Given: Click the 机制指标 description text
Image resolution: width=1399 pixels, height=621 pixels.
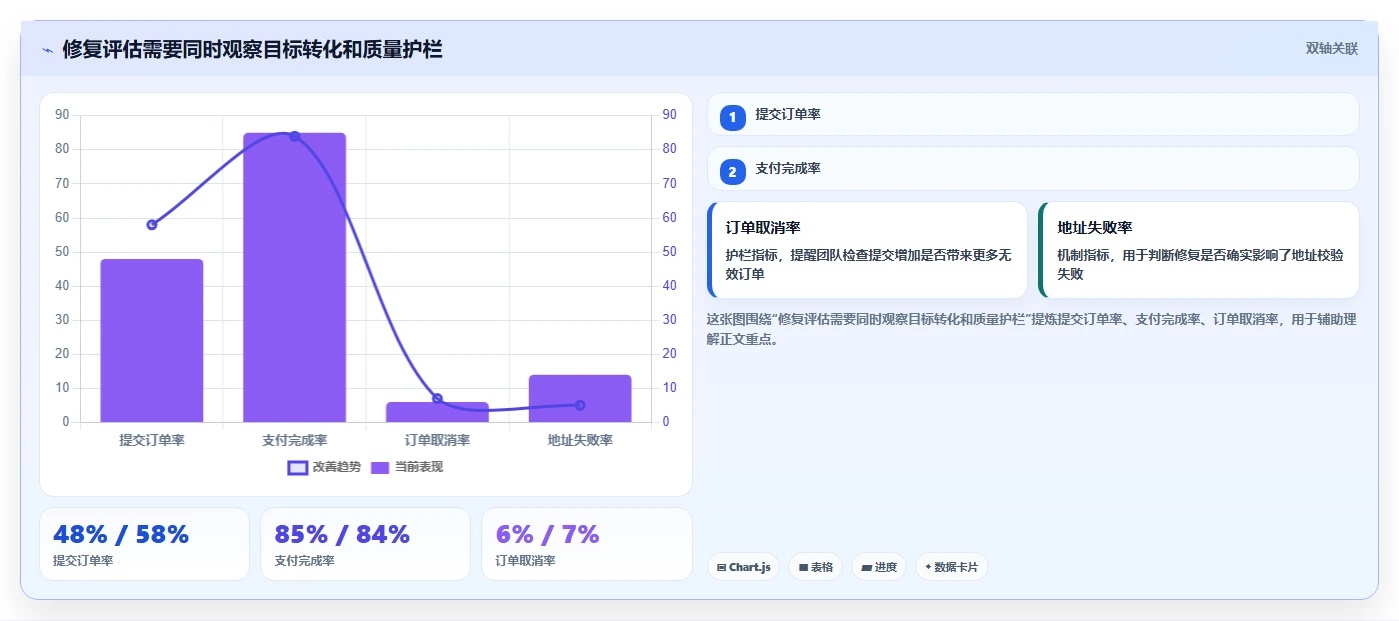Looking at the screenshot, I should pyautogui.click(x=1200, y=264).
